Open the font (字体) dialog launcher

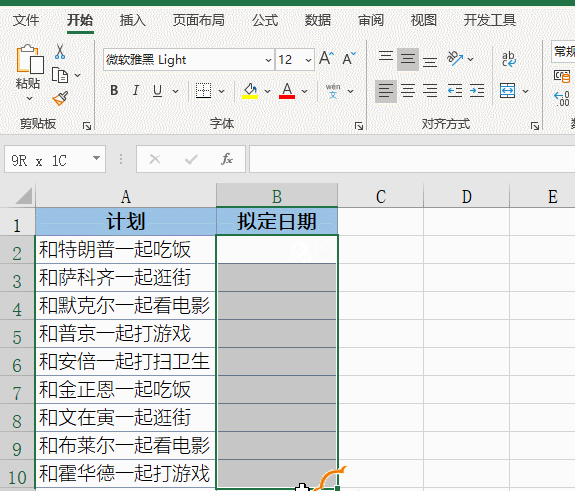359,126
